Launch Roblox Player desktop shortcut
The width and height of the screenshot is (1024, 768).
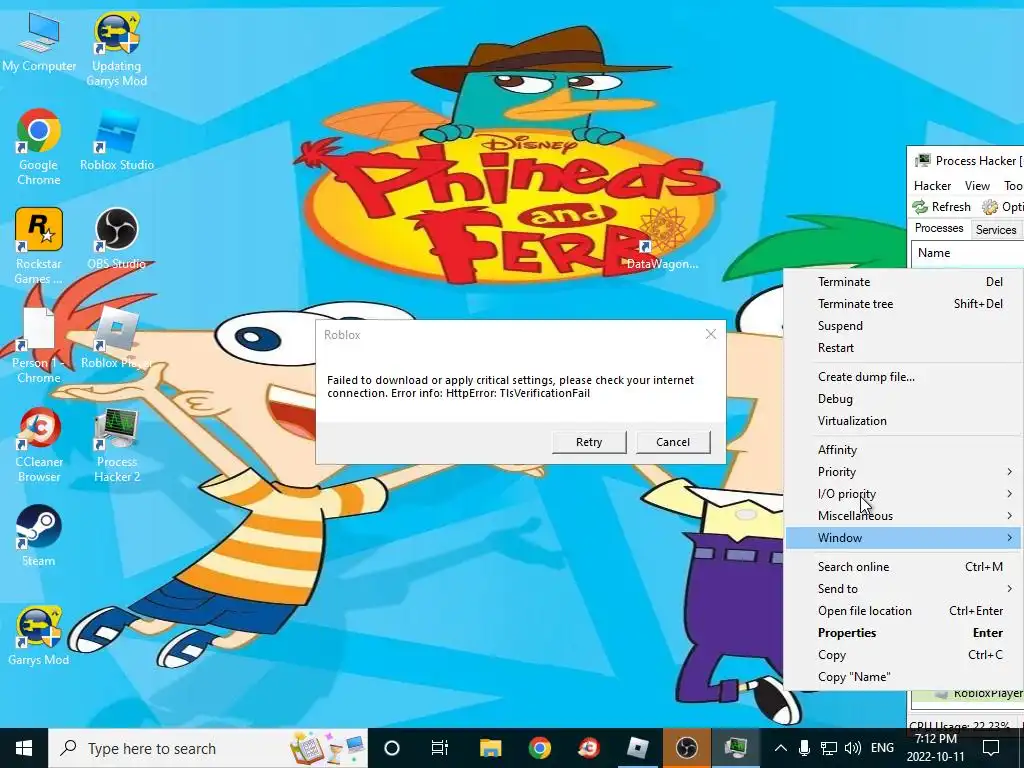click(x=117, y=338)
